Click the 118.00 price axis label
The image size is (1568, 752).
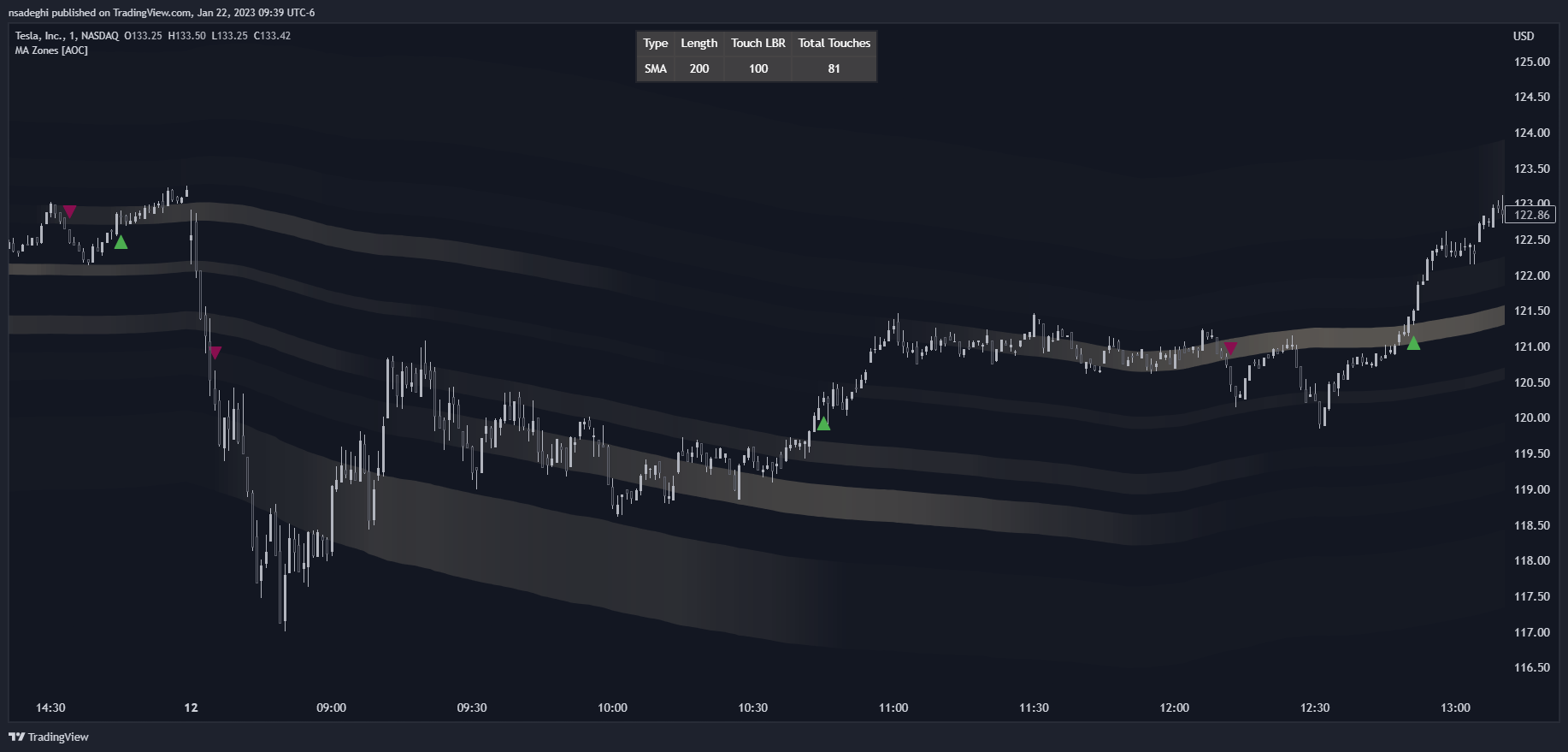point(1531,560)
